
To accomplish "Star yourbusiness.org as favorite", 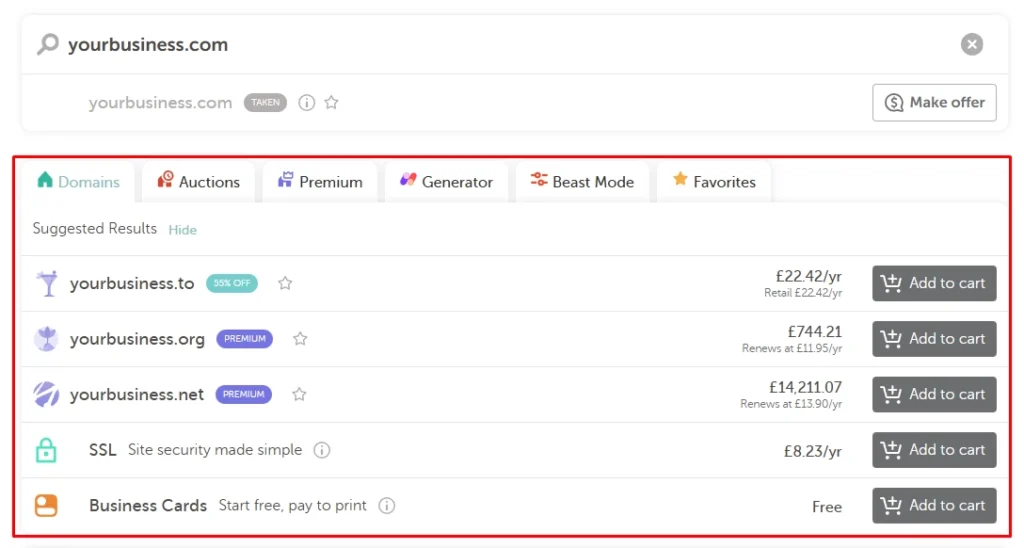I will click(300, 339).
